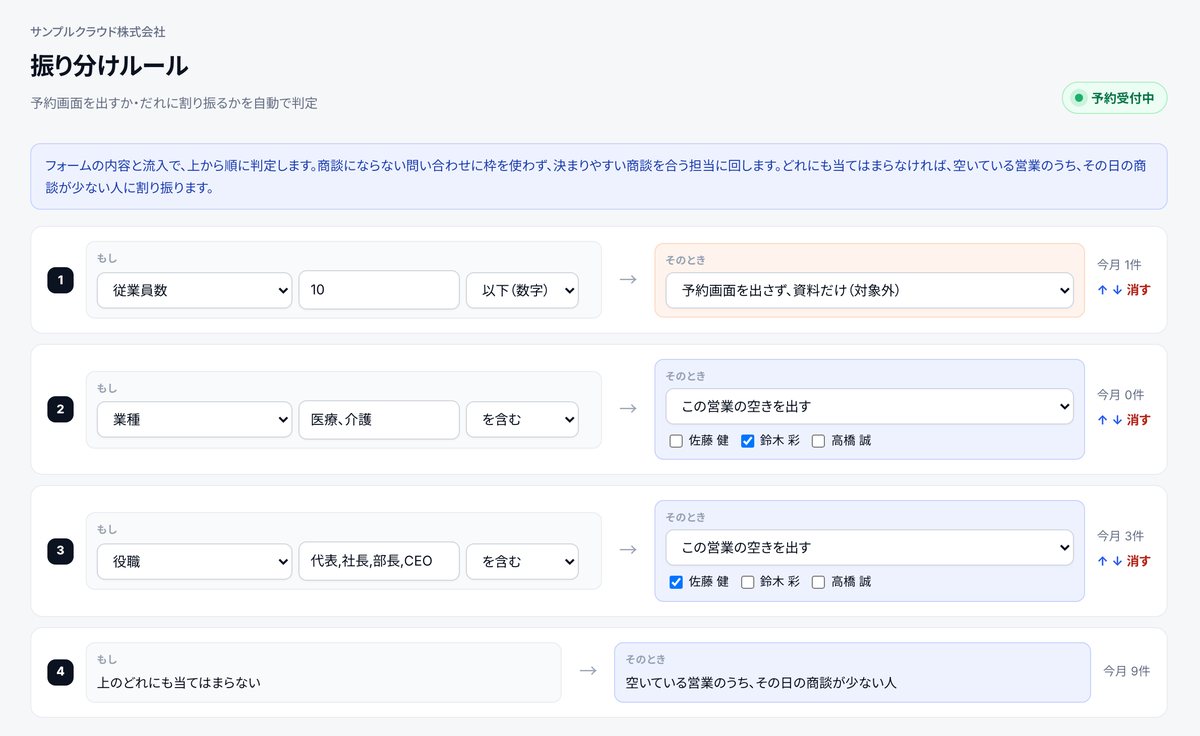
Task: Move rule 1 (従業員数) down with the arrow
Action: [x=1116, y=290]
